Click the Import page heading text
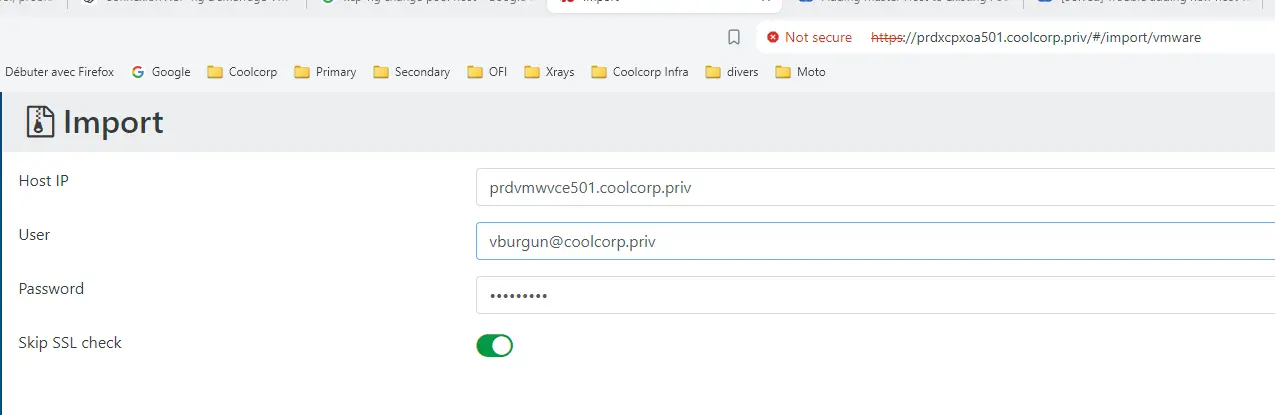 pos(113,123)
